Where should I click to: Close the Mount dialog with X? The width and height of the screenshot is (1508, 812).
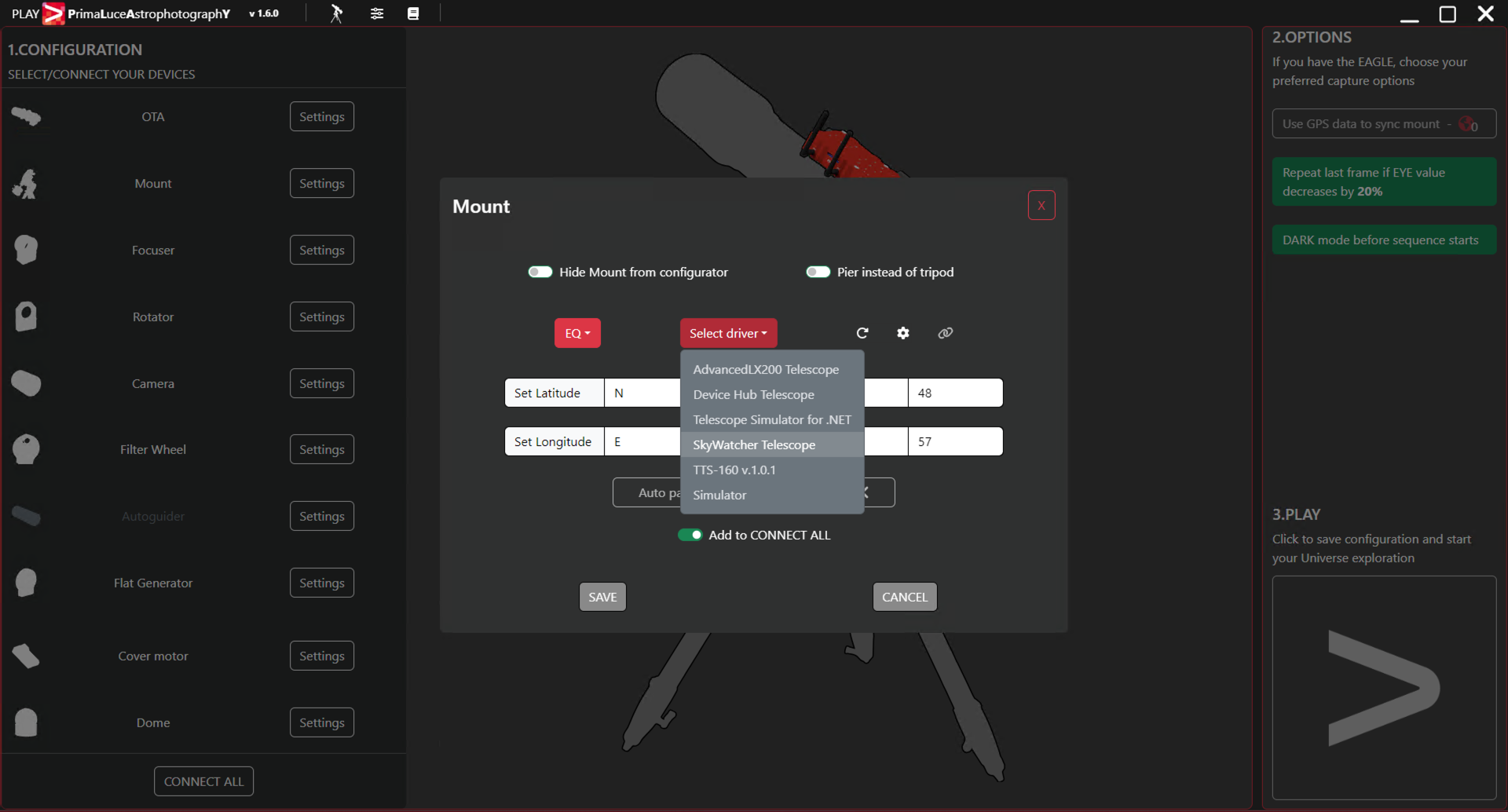1041,206
